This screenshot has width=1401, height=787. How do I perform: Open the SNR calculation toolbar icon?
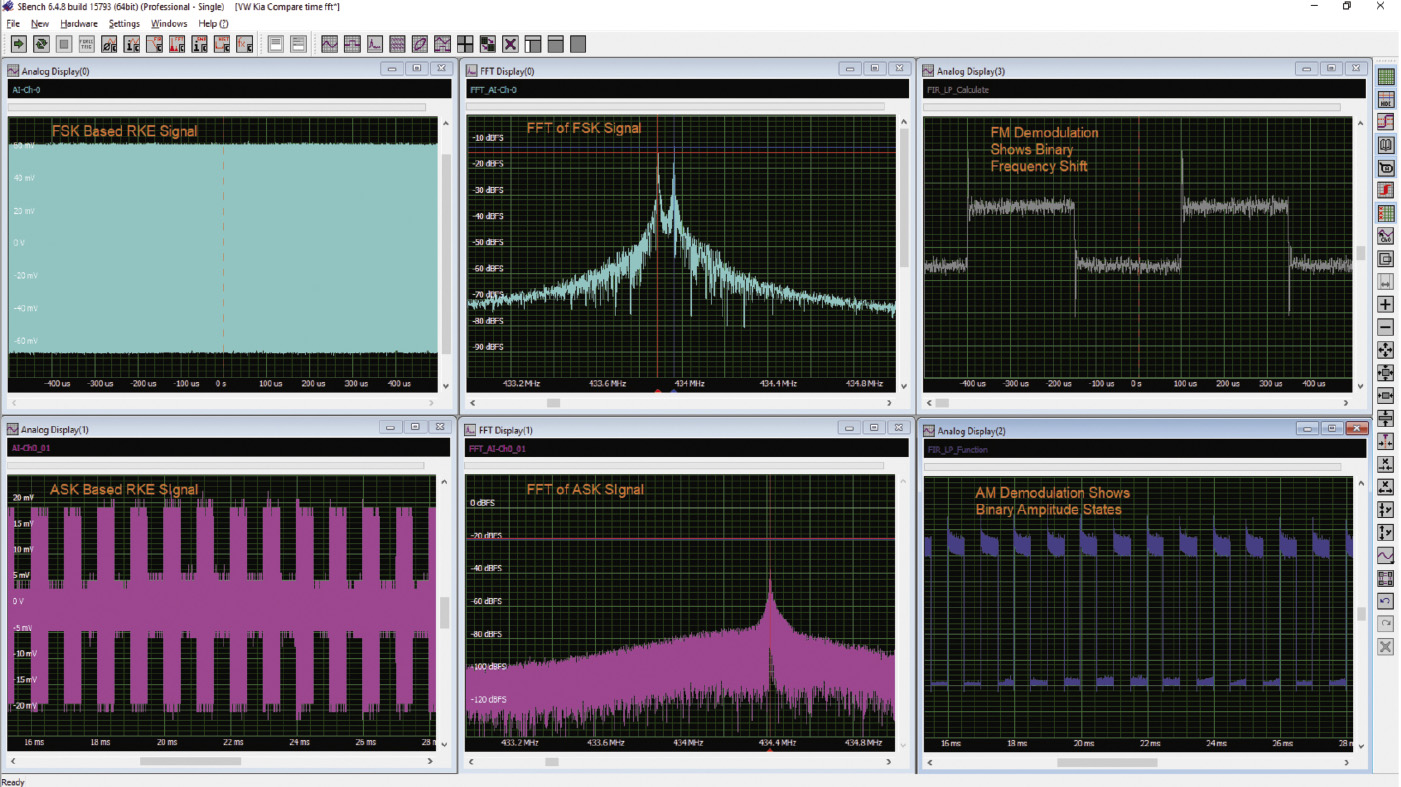pos(200,44)
